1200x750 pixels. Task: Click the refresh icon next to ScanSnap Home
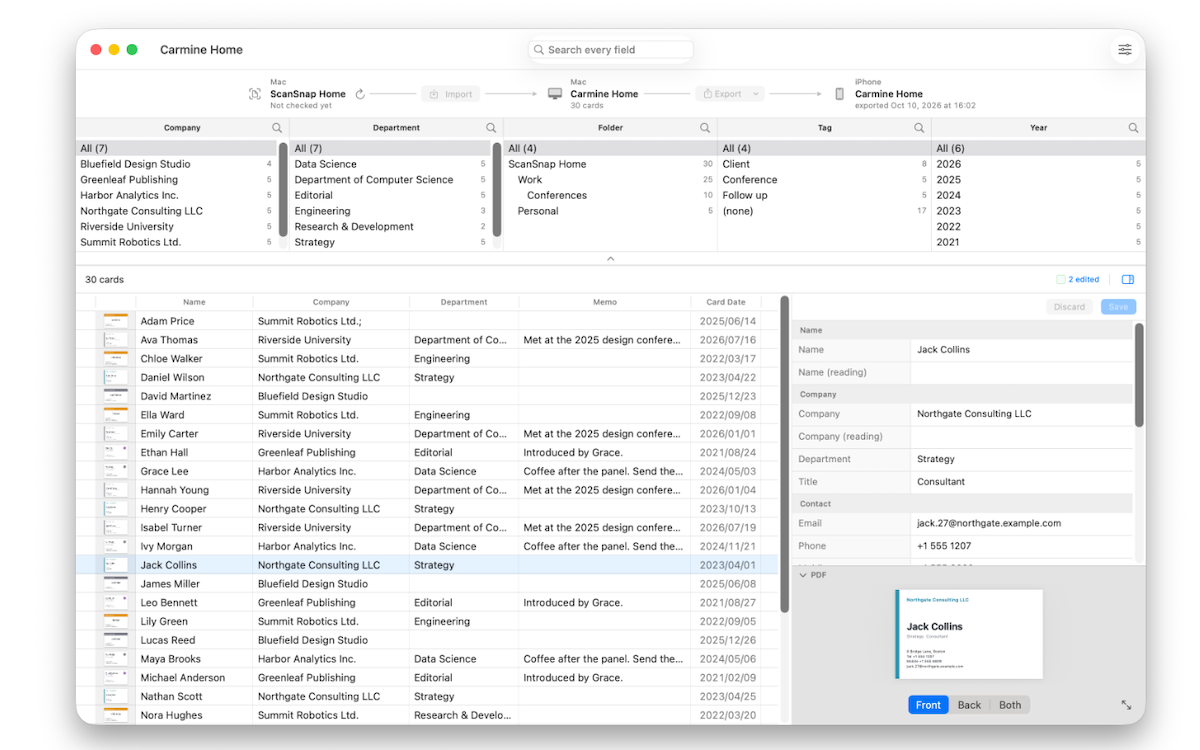(x=360, y=94)
